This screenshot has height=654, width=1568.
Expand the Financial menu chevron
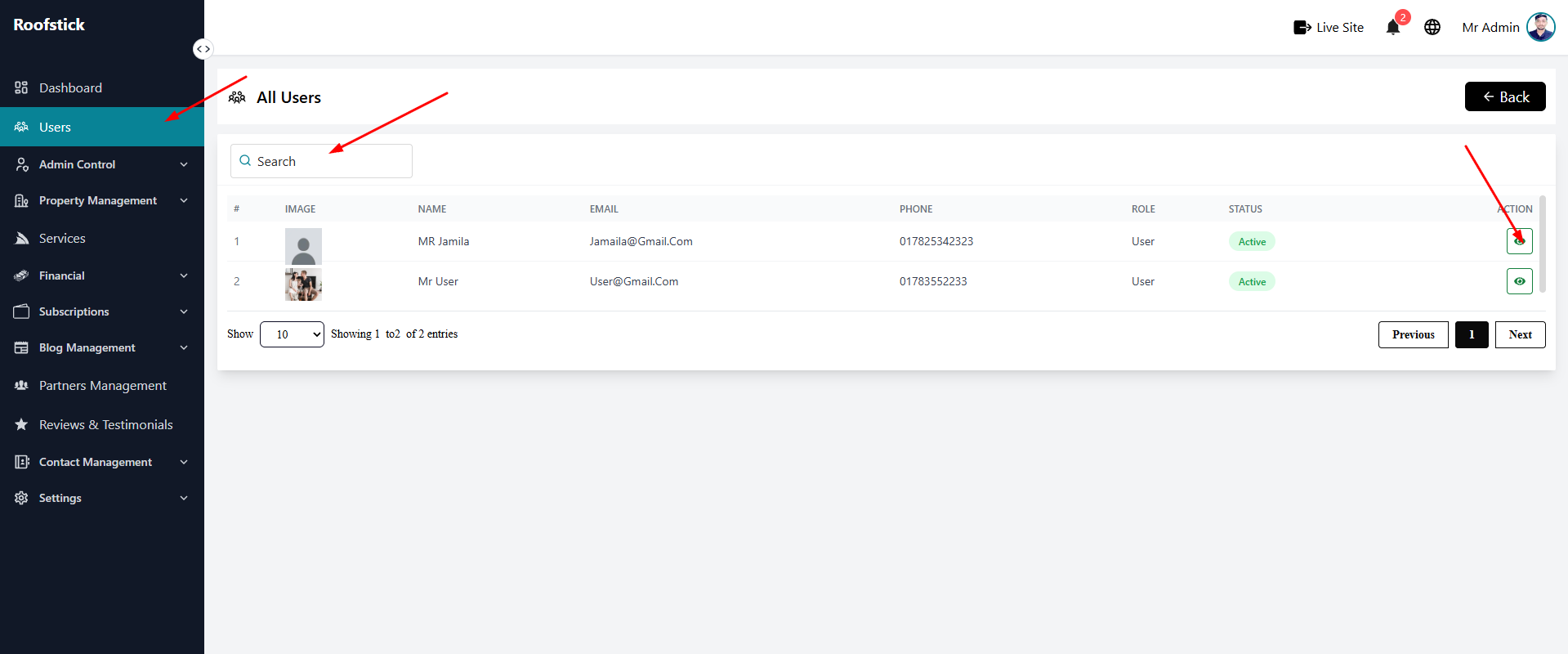coord(184,275)
